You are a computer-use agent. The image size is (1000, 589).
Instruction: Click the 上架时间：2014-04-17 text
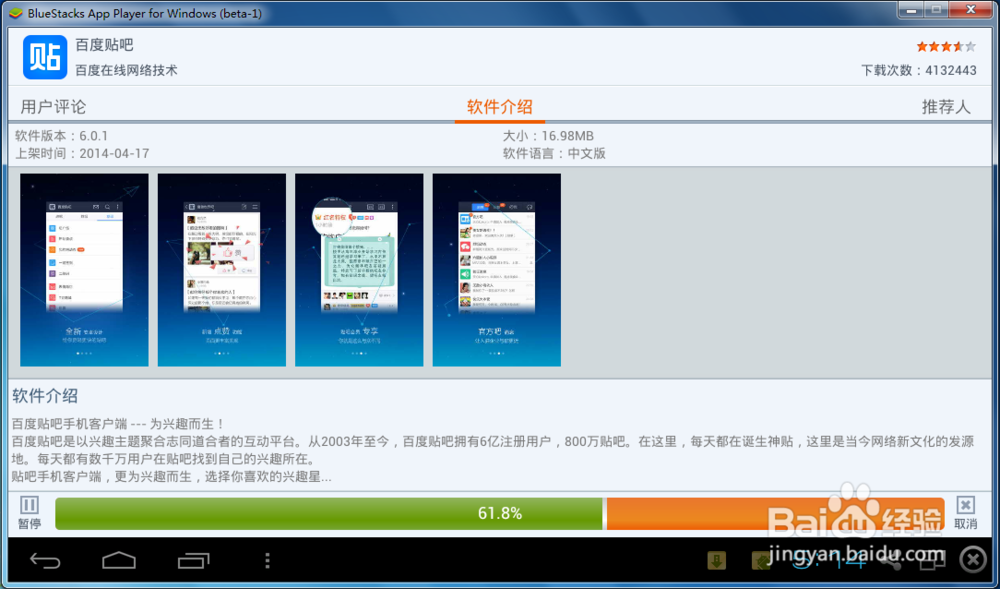click(82, 154)
